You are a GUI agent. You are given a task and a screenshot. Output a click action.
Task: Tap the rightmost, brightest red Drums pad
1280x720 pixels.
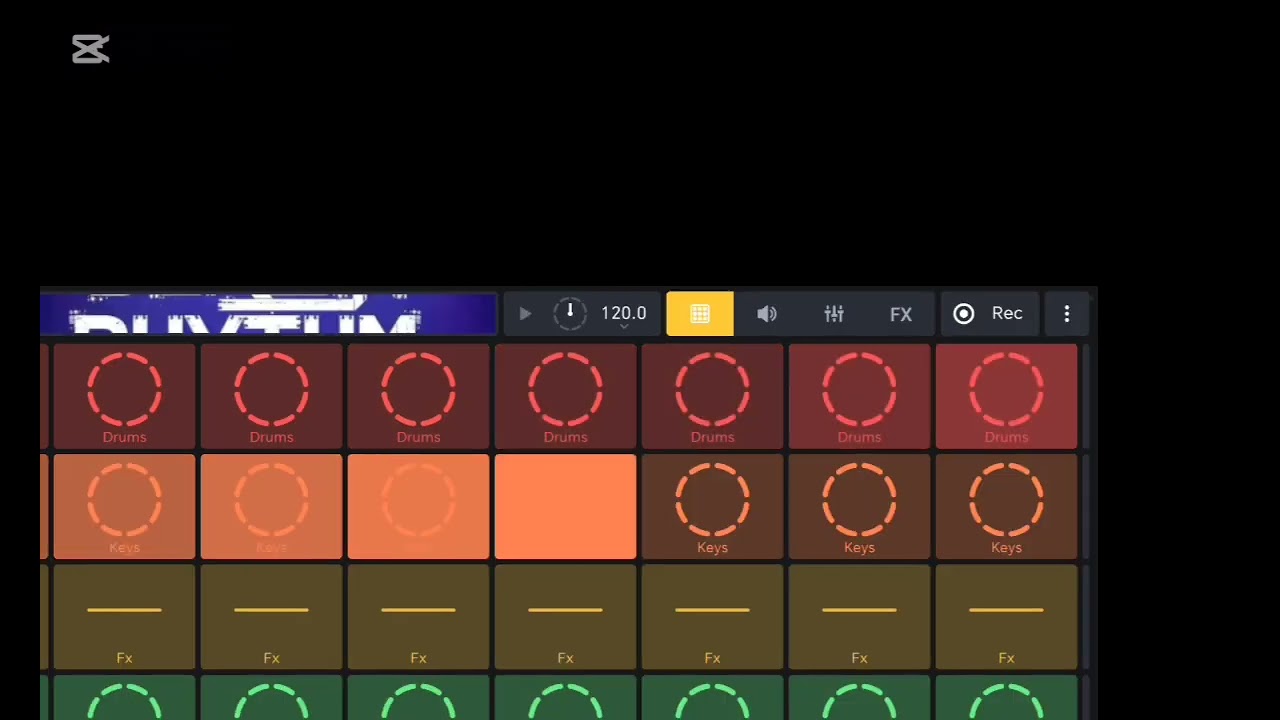(1006, 397)
